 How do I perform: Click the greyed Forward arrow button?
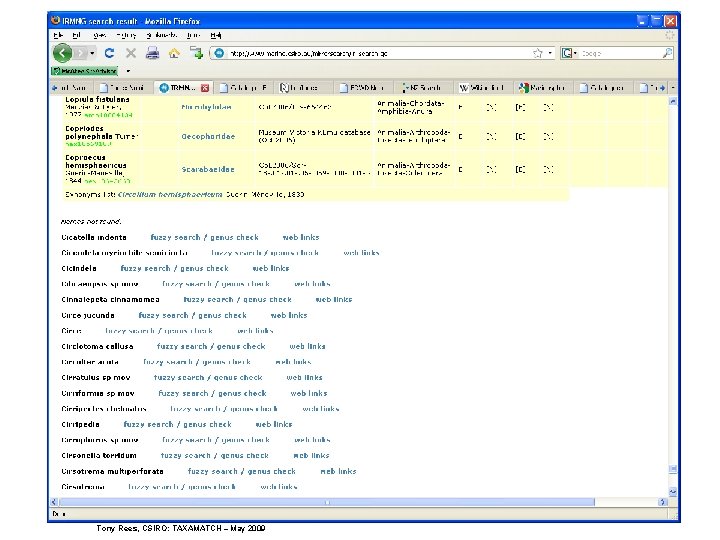(80, 53)
